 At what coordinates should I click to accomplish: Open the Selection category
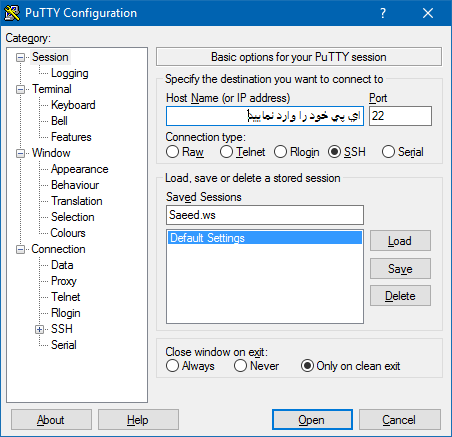click(x=73, y=217)
